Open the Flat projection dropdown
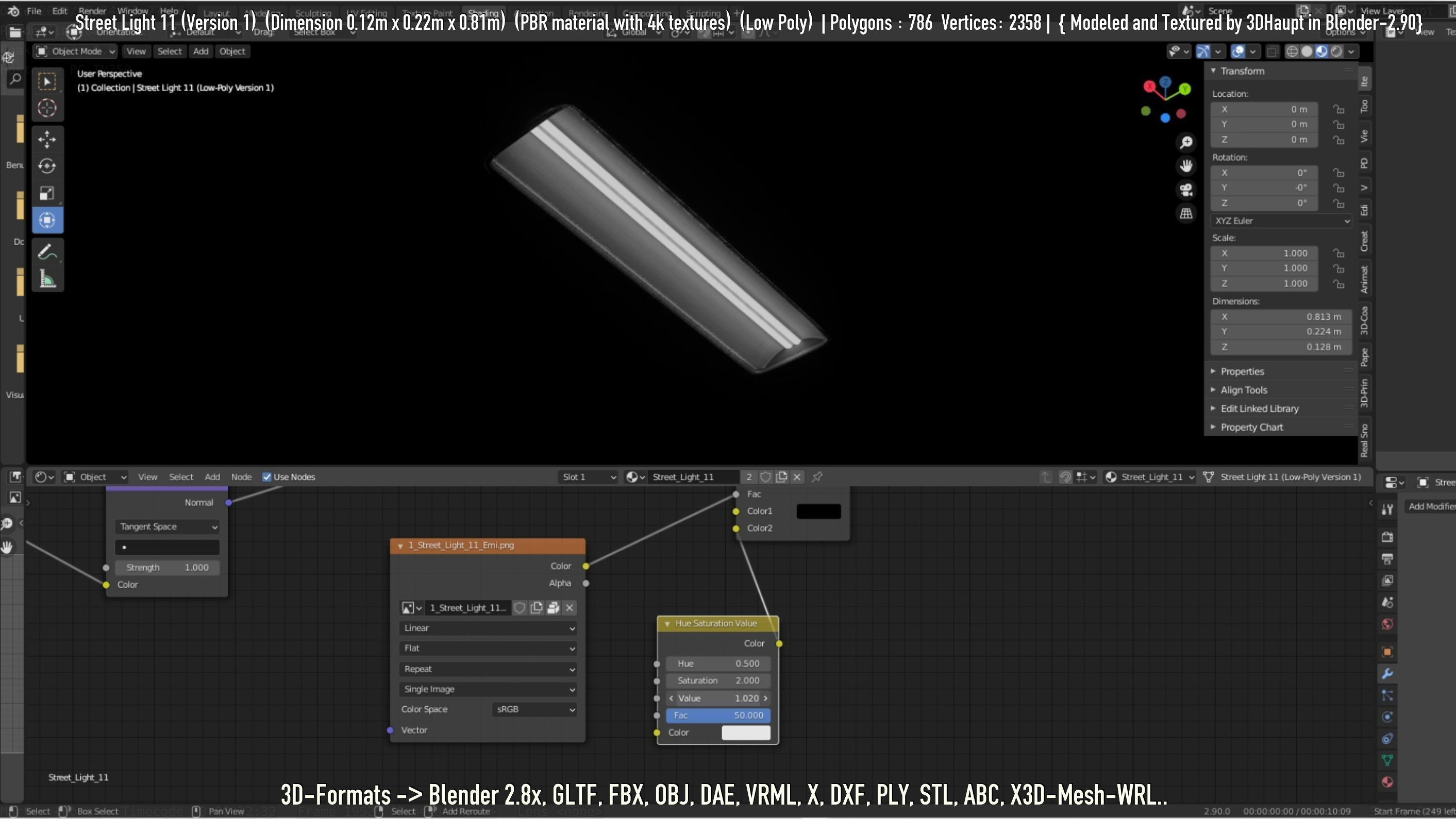 [489, 649]
